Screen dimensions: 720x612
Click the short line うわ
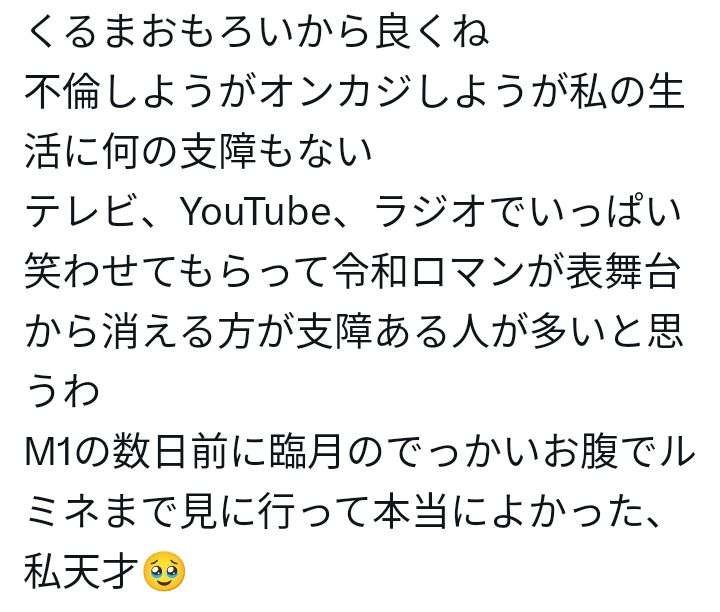click(62, 392)
